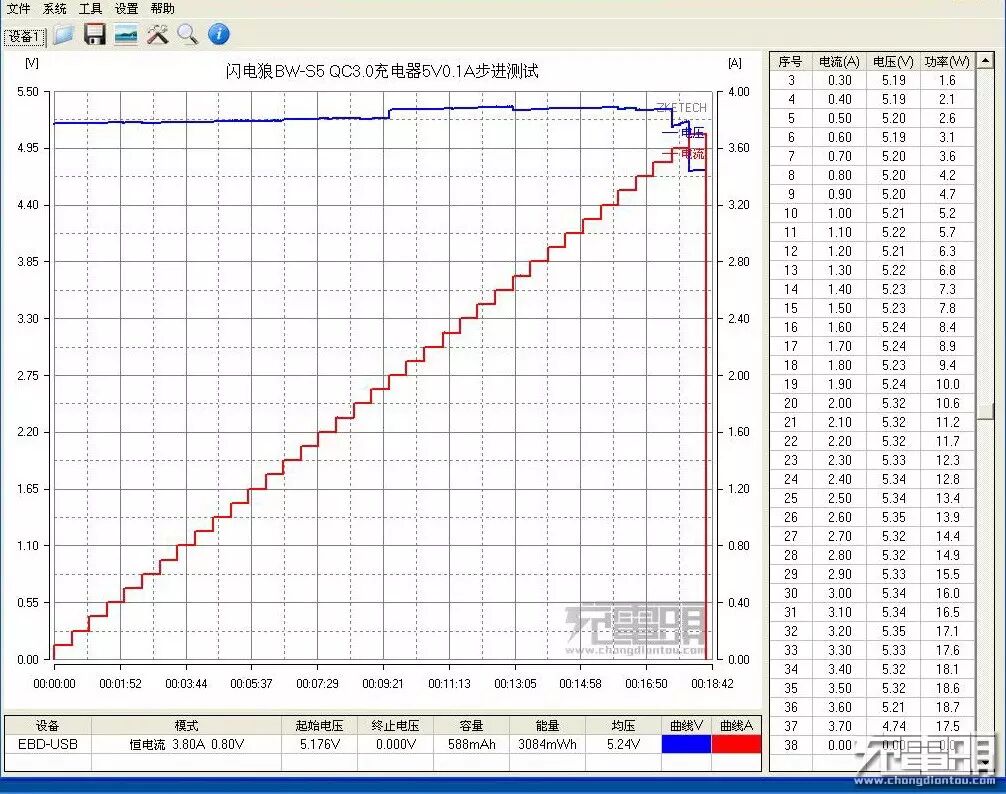Select table row 10 with 1.00 current
This screenshot has height=794, width=1006.
tap(872, 213)
